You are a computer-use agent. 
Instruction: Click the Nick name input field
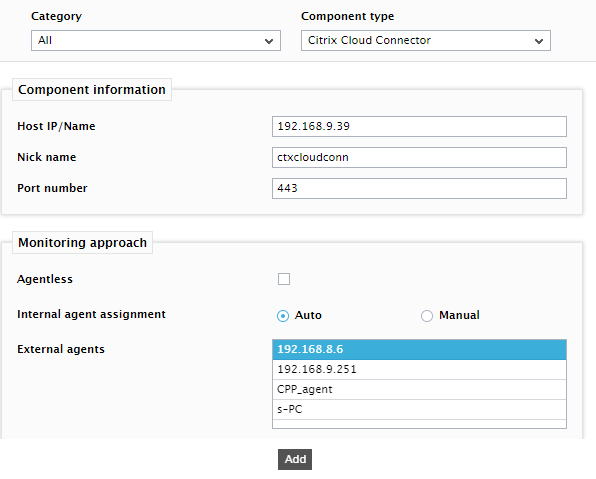coord(419,157)
